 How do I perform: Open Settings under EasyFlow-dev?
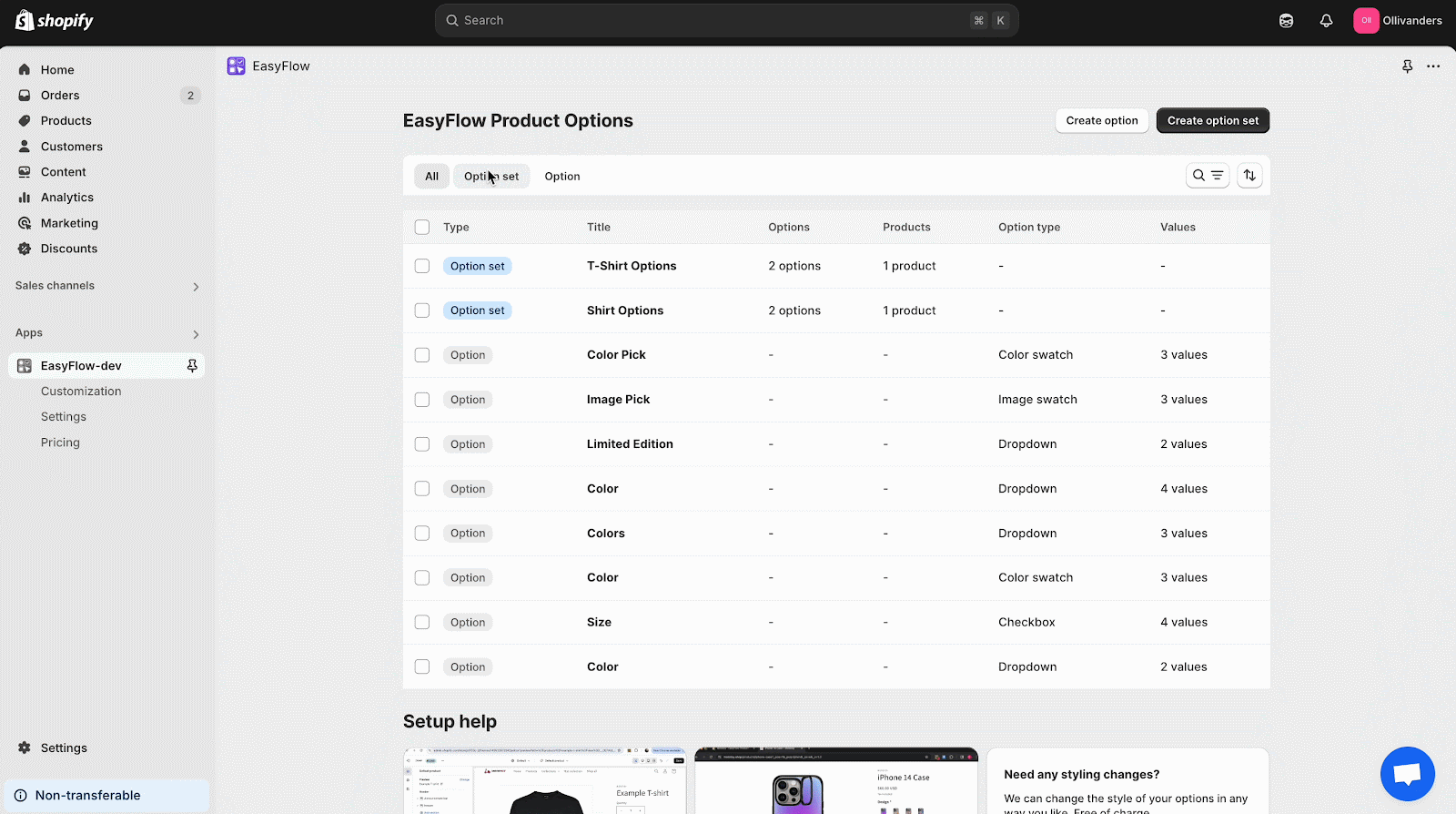(x=64, y=416)
